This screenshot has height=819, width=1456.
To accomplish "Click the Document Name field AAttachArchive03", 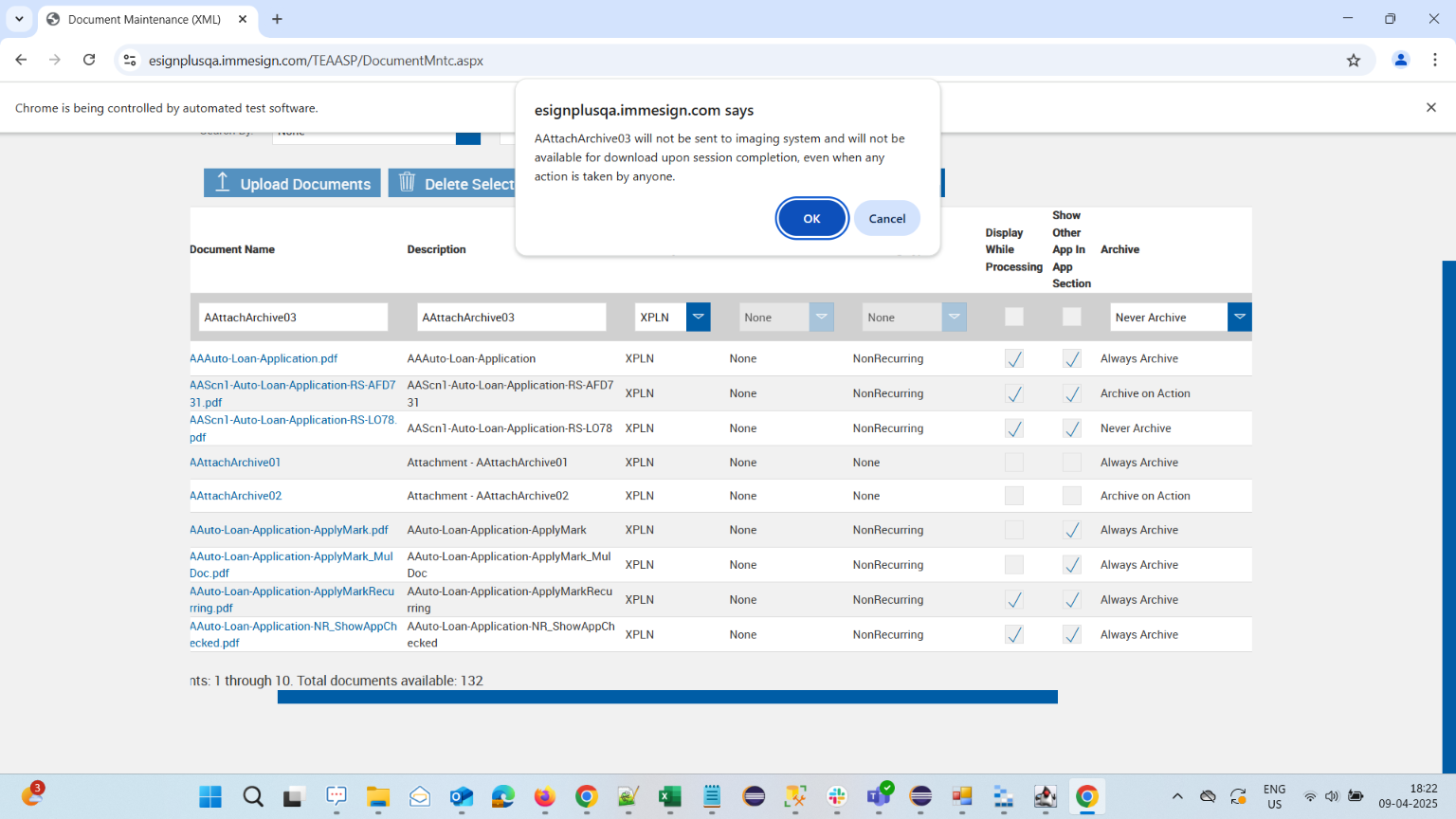I will (x=293, y=317).
